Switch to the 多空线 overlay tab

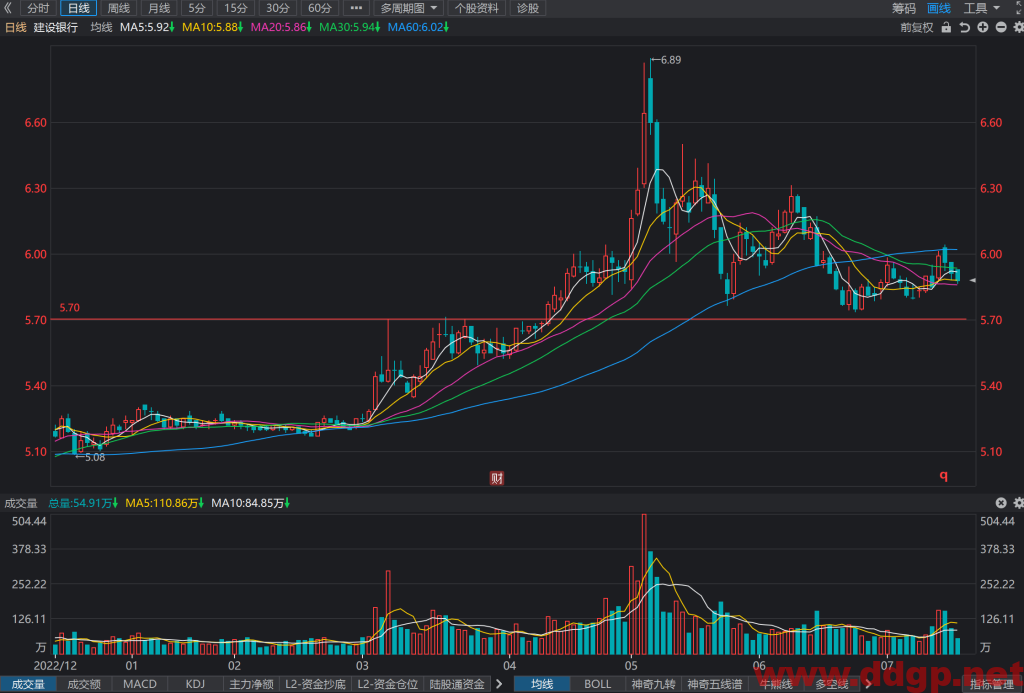pyautogui.click(x=831, y=685)
